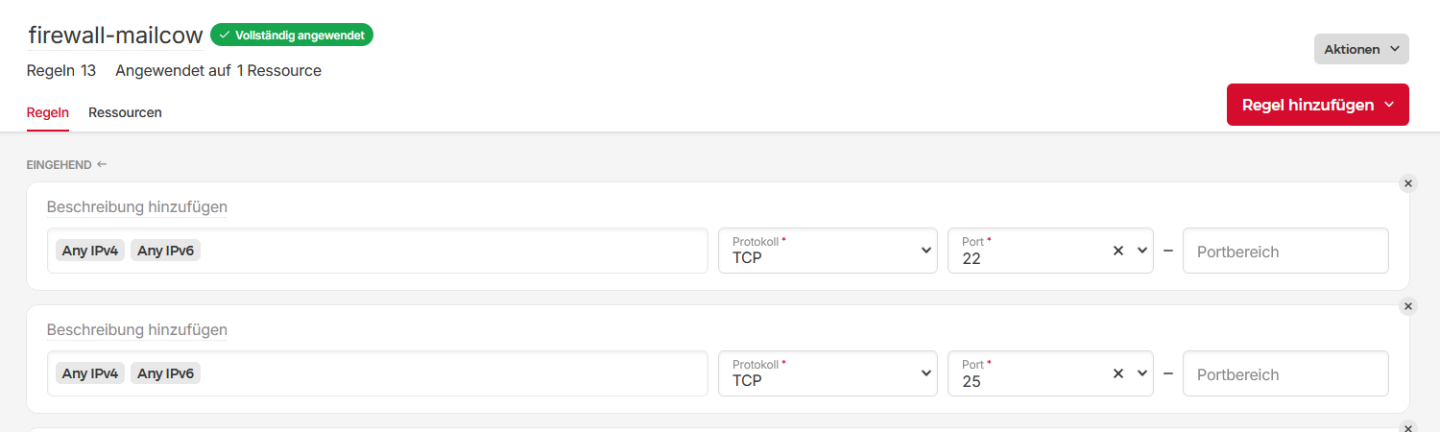
Task: Delete the port 25 rule with X icon
Action: pos(1408,306)
